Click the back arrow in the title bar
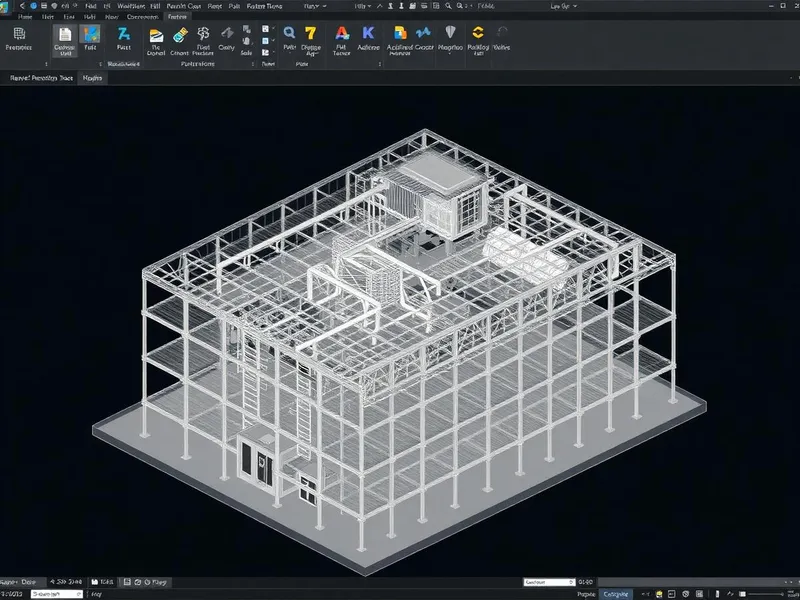This screenshot has height=600, width=800. (x=22, y=6)
